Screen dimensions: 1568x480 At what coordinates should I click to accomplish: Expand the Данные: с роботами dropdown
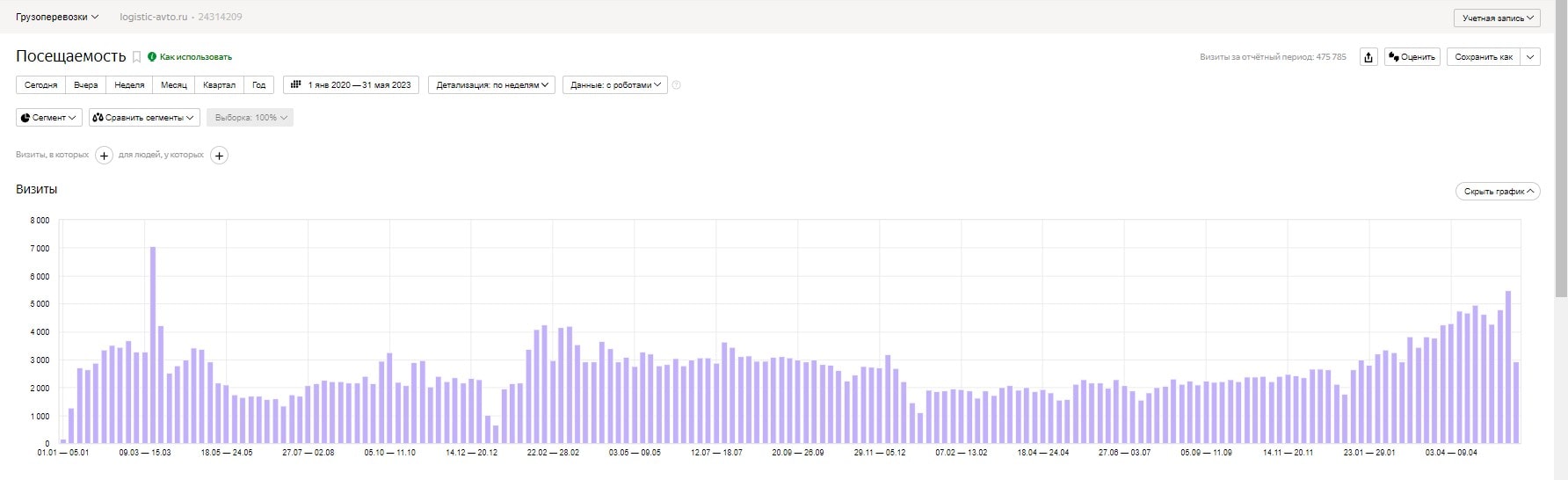tap(614, 85)
